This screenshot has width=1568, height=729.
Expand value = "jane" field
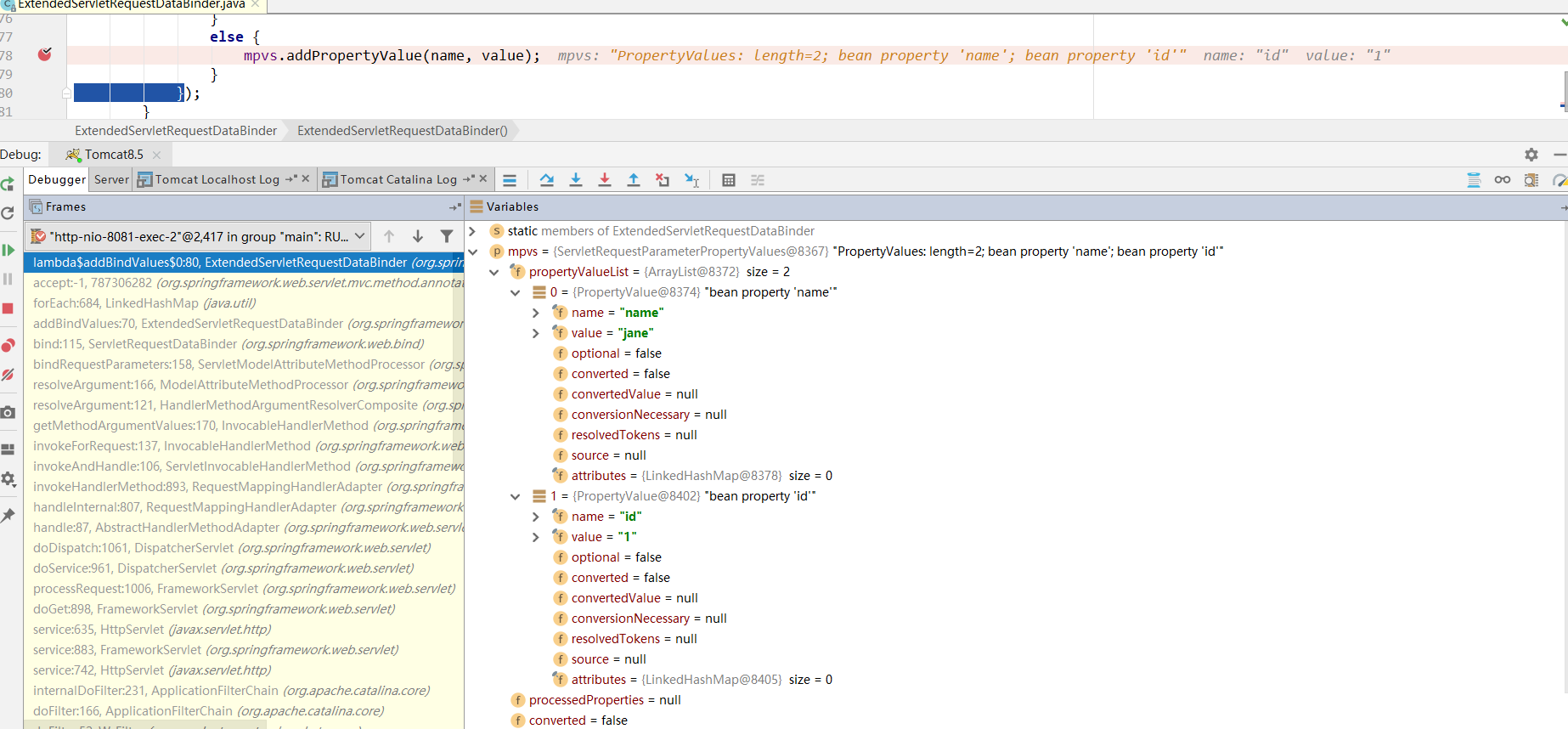click(535, 333)
